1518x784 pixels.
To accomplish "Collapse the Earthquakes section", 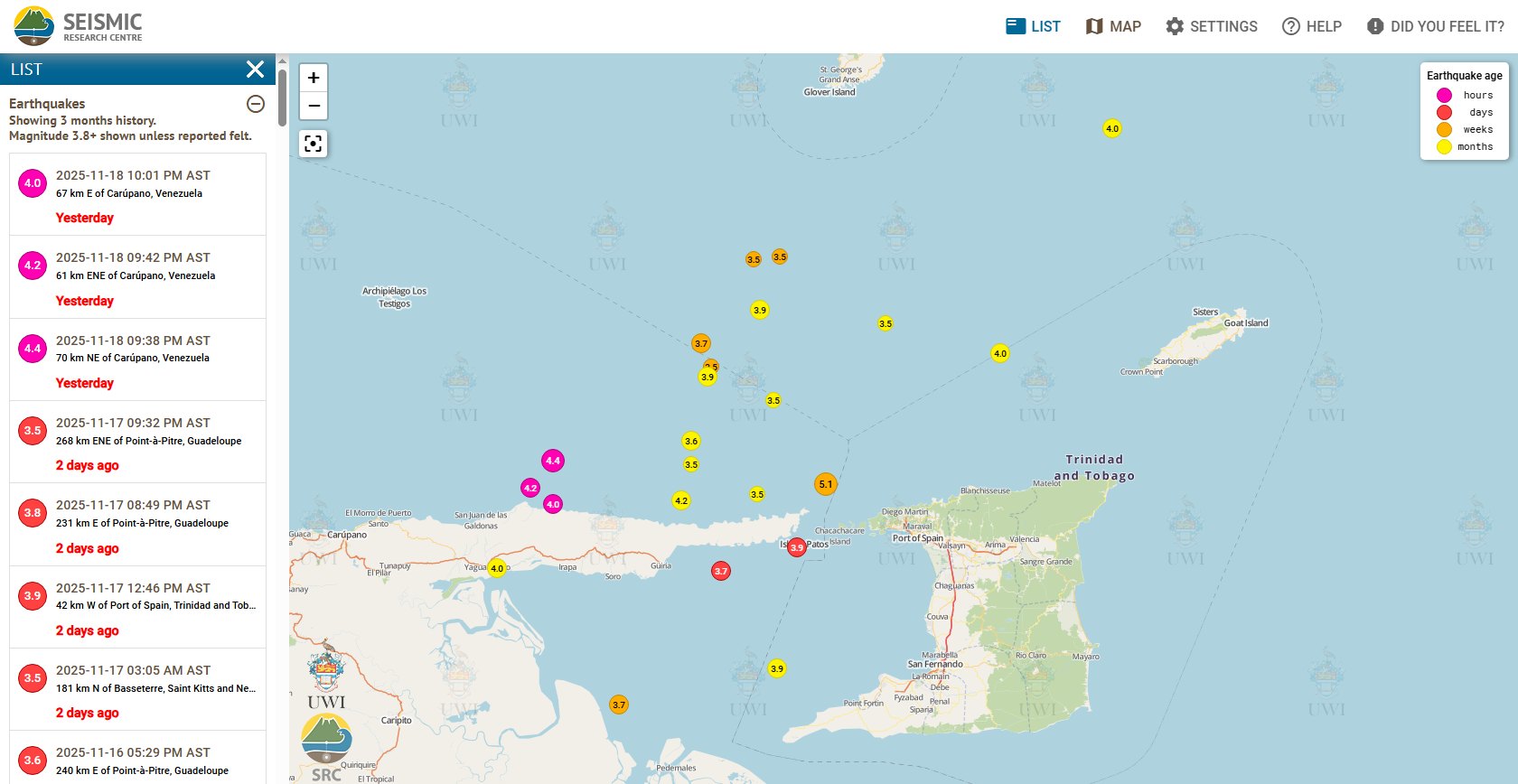I will [256, 104].
